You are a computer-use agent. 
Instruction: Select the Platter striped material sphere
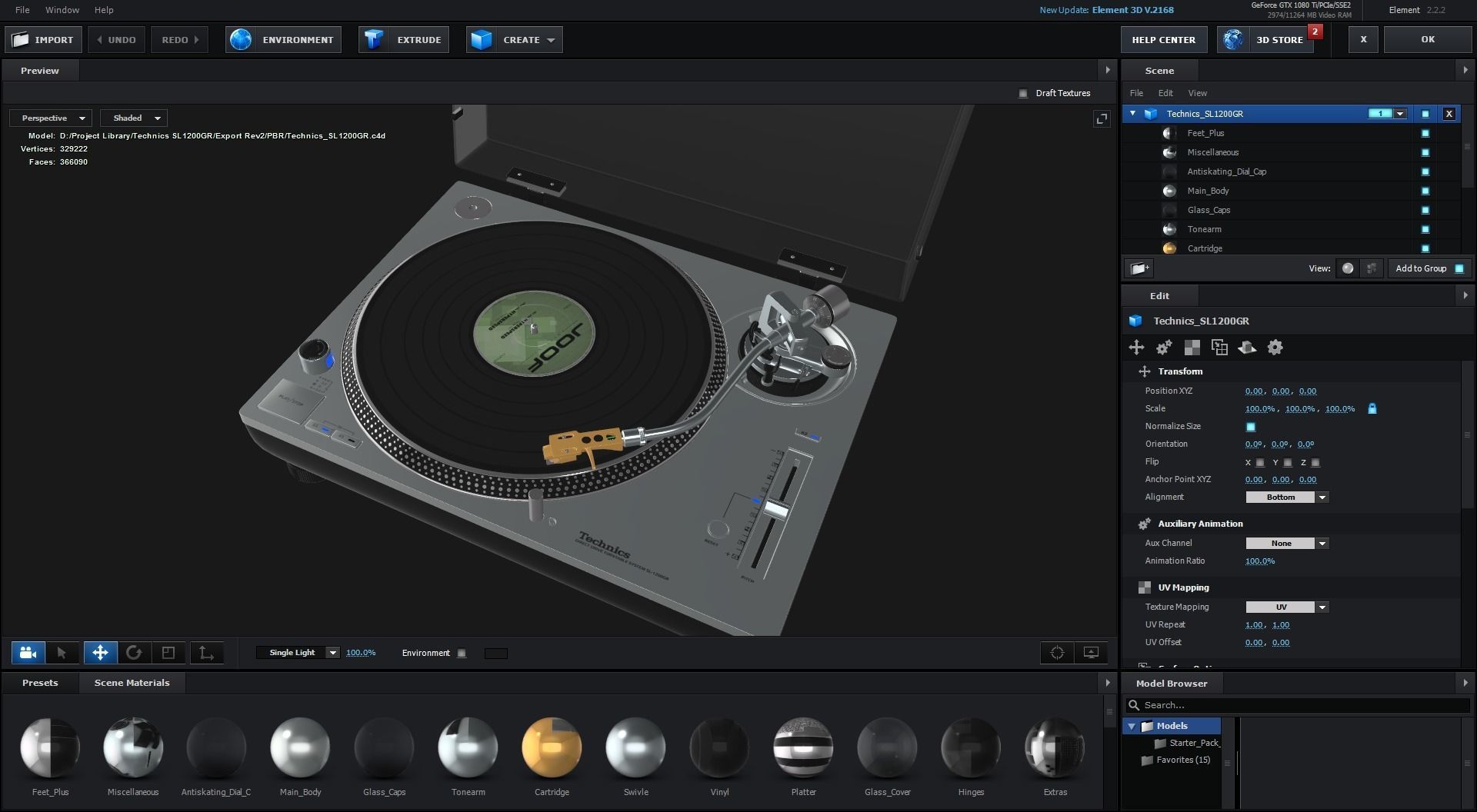click(x=803, y=747)
